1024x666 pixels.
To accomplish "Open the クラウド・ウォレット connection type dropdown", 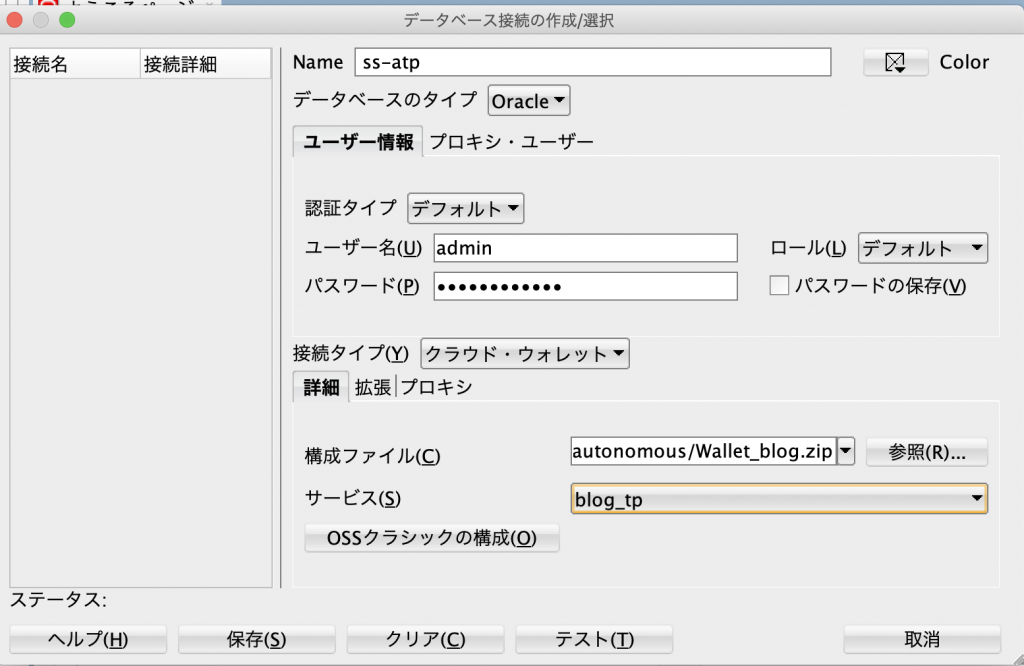I will point(524,353).
